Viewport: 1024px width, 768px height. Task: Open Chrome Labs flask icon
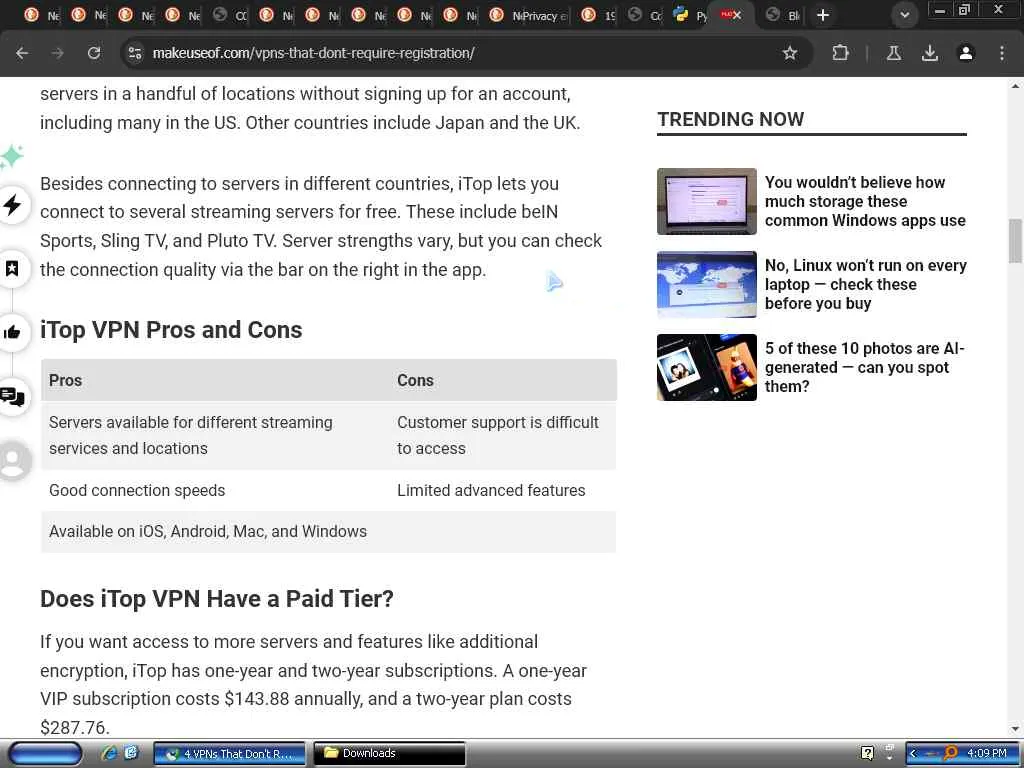pos(893,53)
